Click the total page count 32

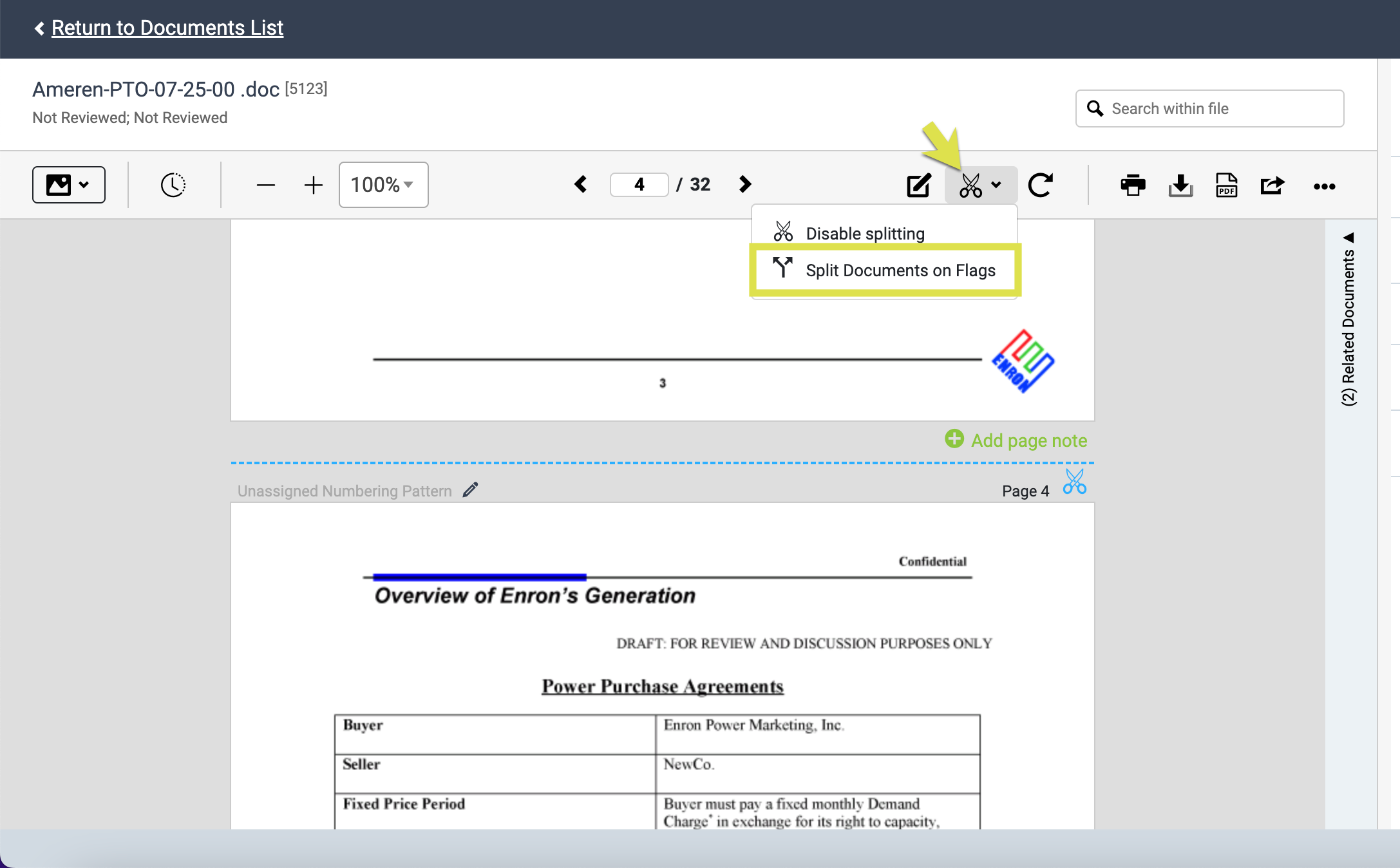[700, 185]
